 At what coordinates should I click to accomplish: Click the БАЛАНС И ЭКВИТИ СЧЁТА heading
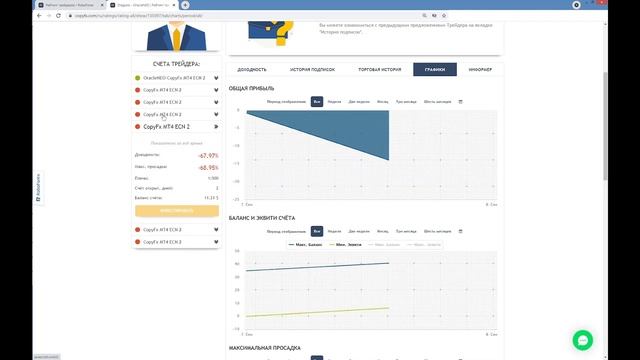262,218
